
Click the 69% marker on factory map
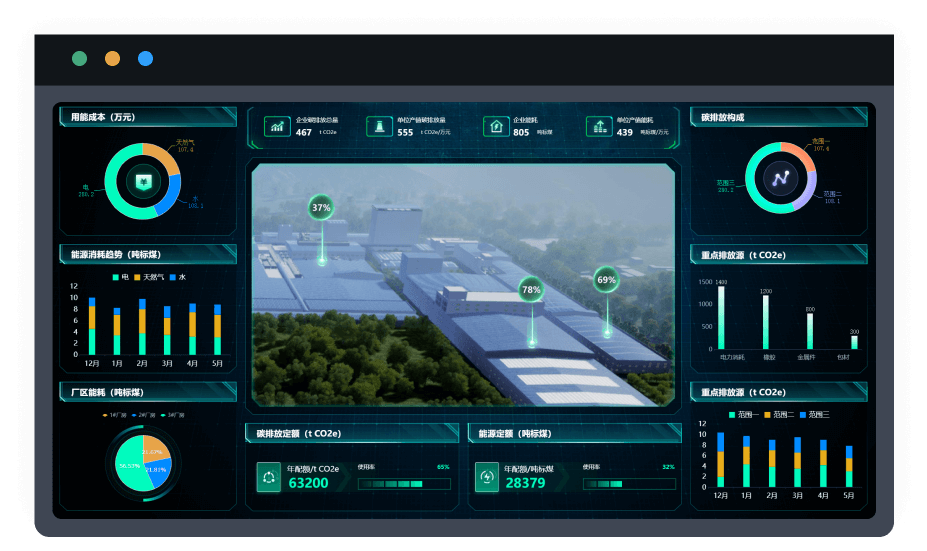(606, 280)
